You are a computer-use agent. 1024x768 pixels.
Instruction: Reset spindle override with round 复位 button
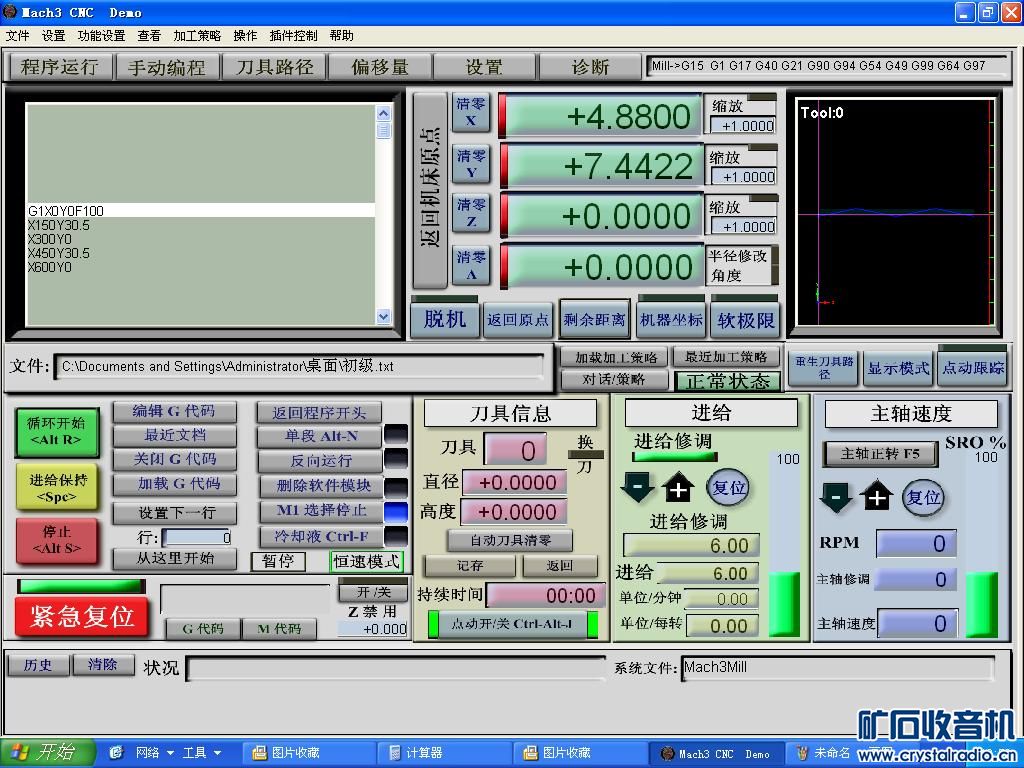[923, 497]
